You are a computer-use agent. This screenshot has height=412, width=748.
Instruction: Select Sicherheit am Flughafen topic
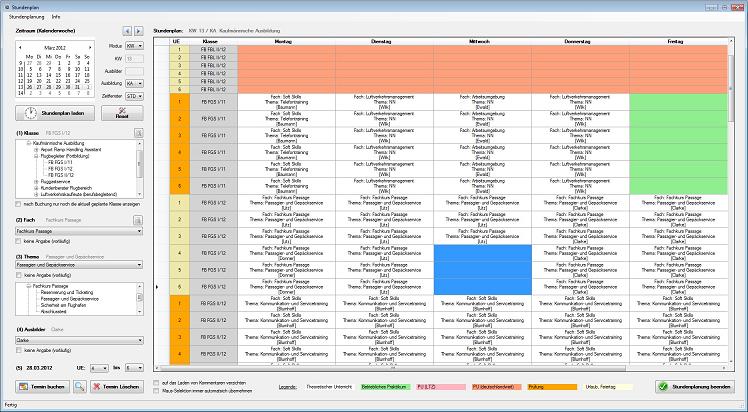click(x=63, y=305)
